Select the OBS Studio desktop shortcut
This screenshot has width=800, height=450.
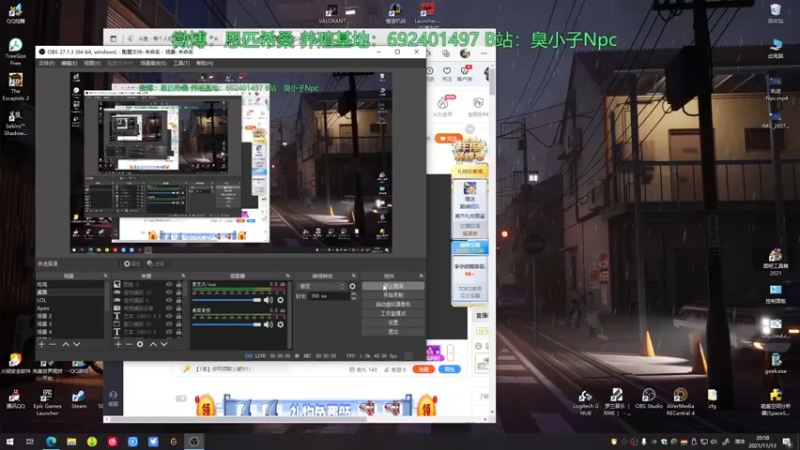pos(648,399)
